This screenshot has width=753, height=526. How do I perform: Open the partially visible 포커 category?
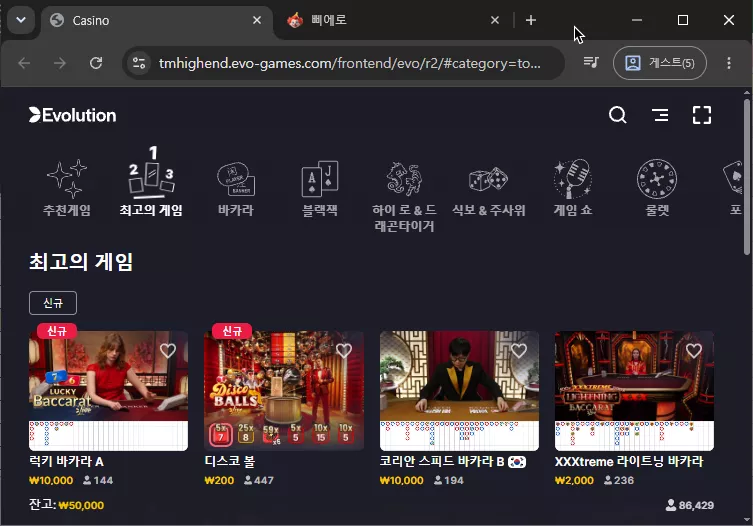[x=734, y=189]
